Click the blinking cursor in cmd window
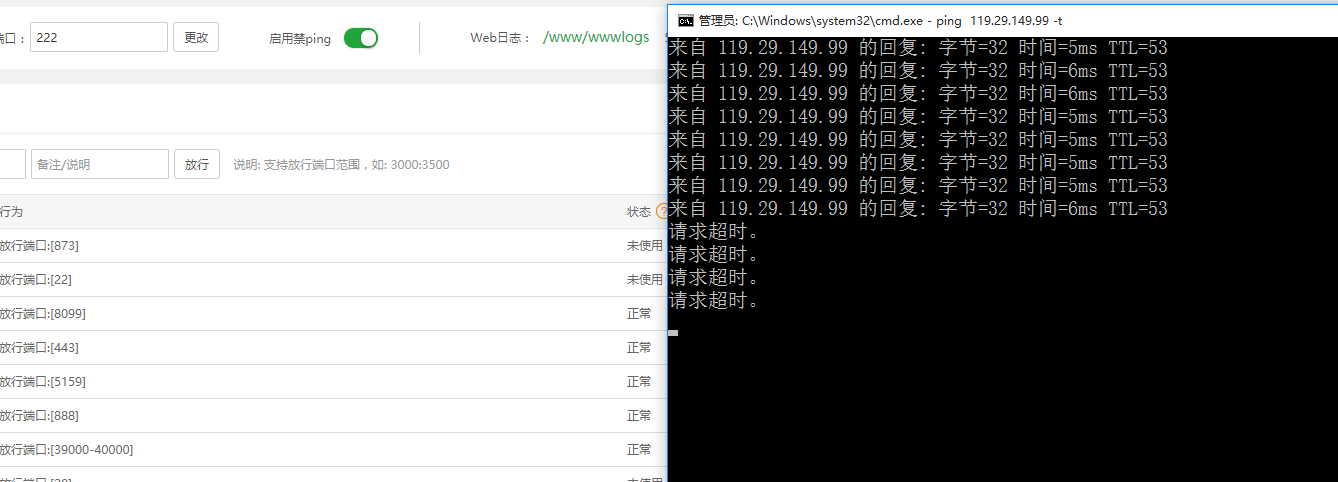 point(674,333)
